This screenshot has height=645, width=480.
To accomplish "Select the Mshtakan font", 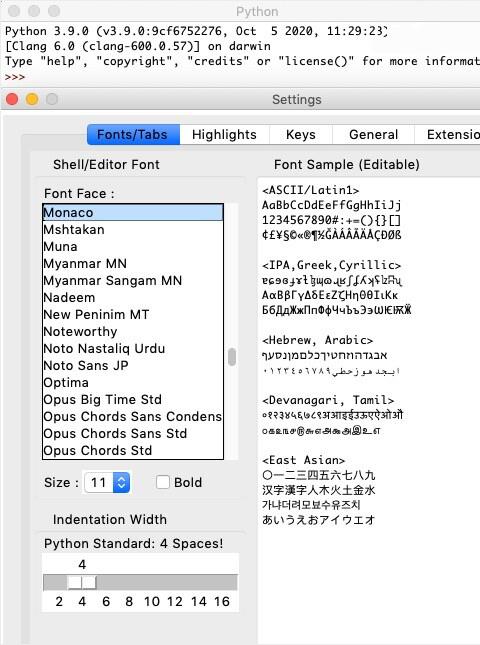I will click(x=133, y=230).
